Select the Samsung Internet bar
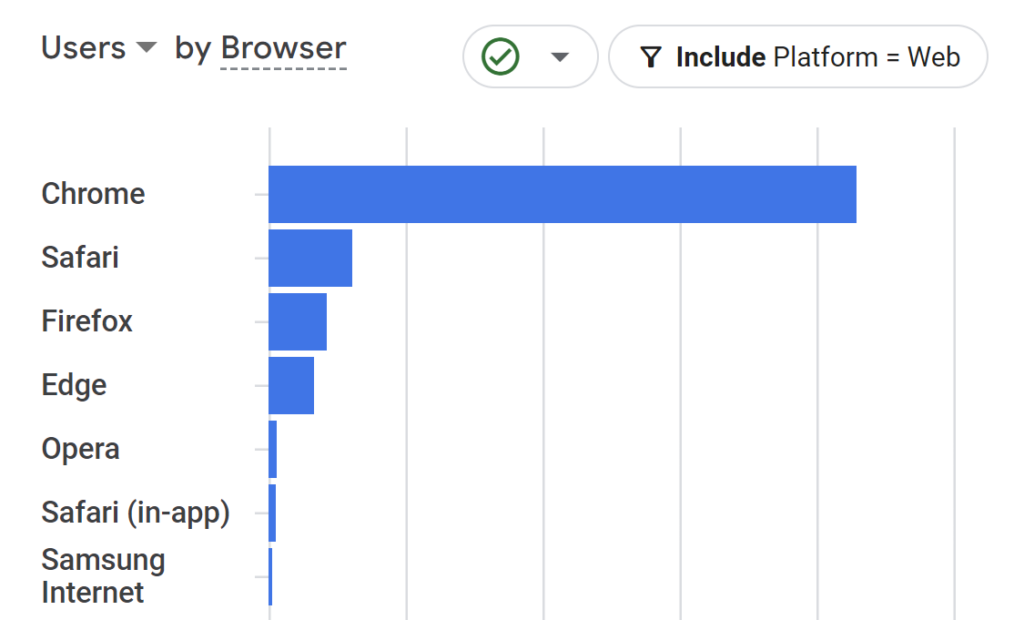This screenshot has width=1024, height=620. point(270,576)
